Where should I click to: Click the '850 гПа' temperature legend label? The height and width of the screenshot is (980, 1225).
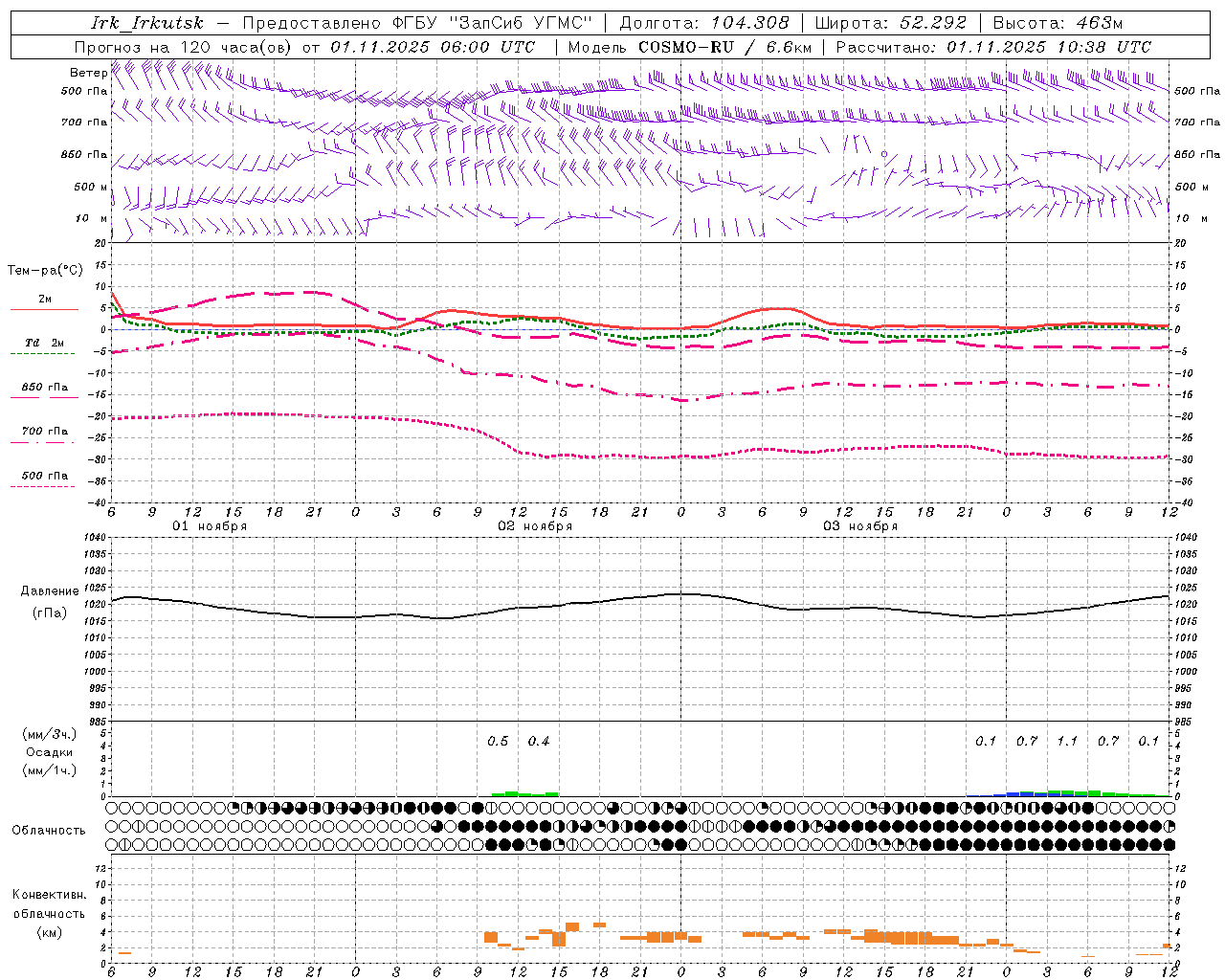click(45, 388)
